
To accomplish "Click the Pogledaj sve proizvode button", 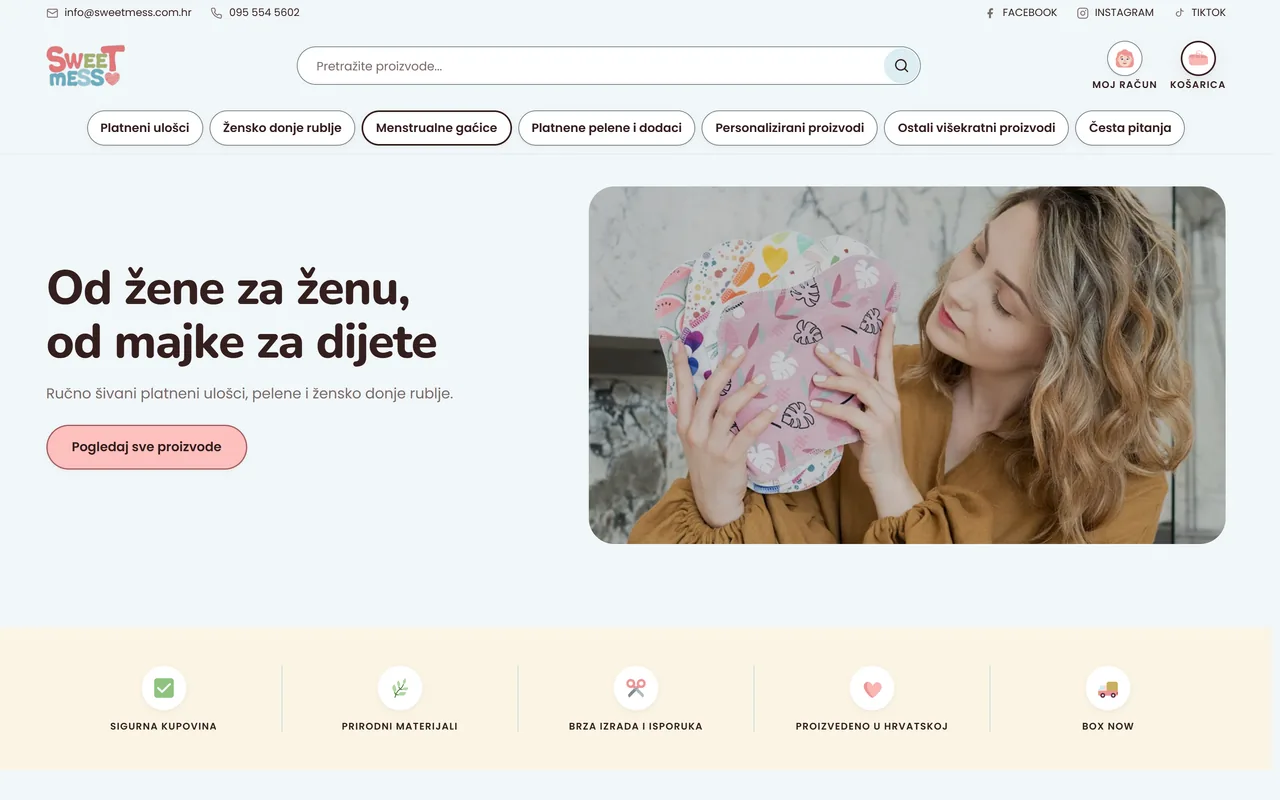I will 146,447.
